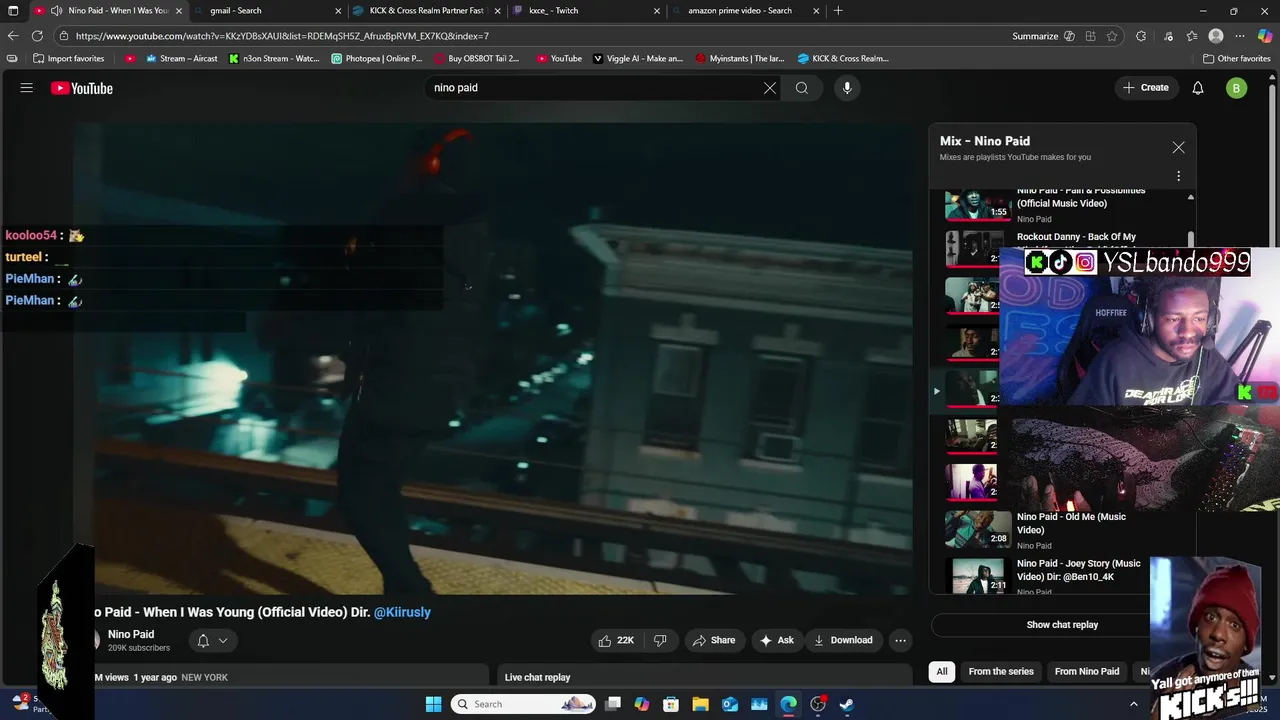Viewport: 1280px width, 720px height.
Task: Select the 'All' filter chip
Action: point(941,671)
